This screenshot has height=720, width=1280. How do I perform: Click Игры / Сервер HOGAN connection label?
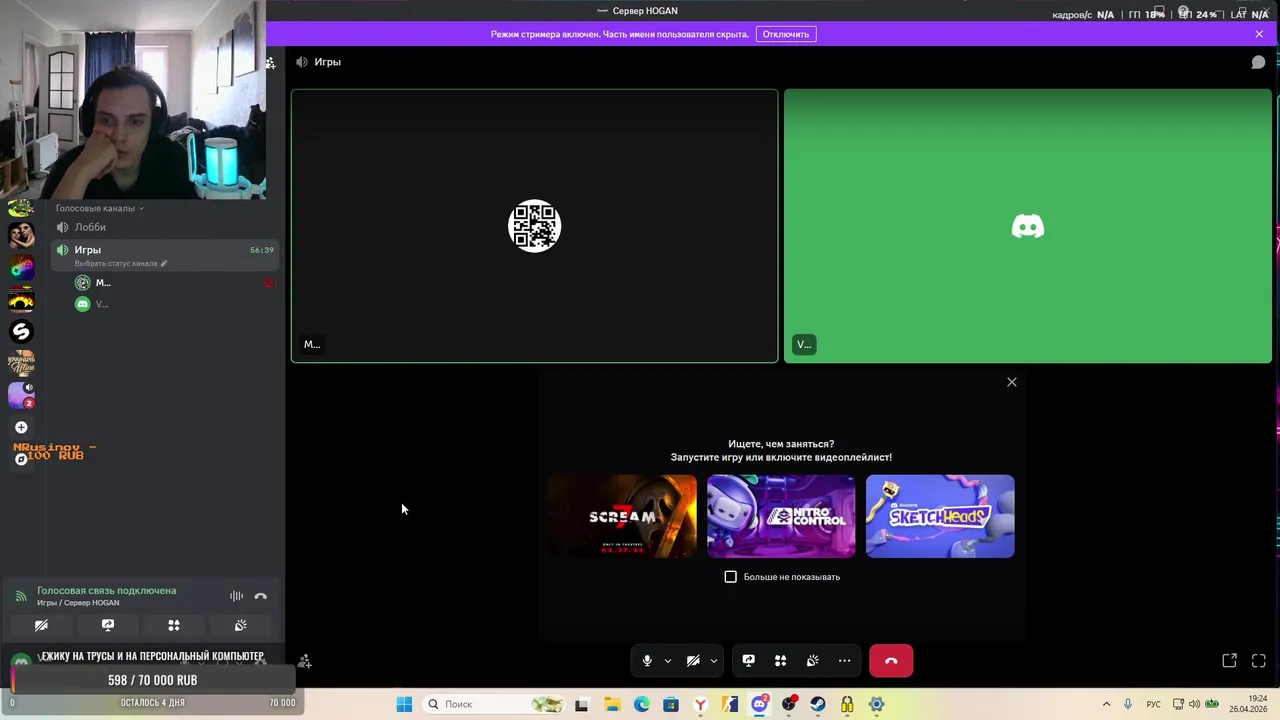click(78, 603)
